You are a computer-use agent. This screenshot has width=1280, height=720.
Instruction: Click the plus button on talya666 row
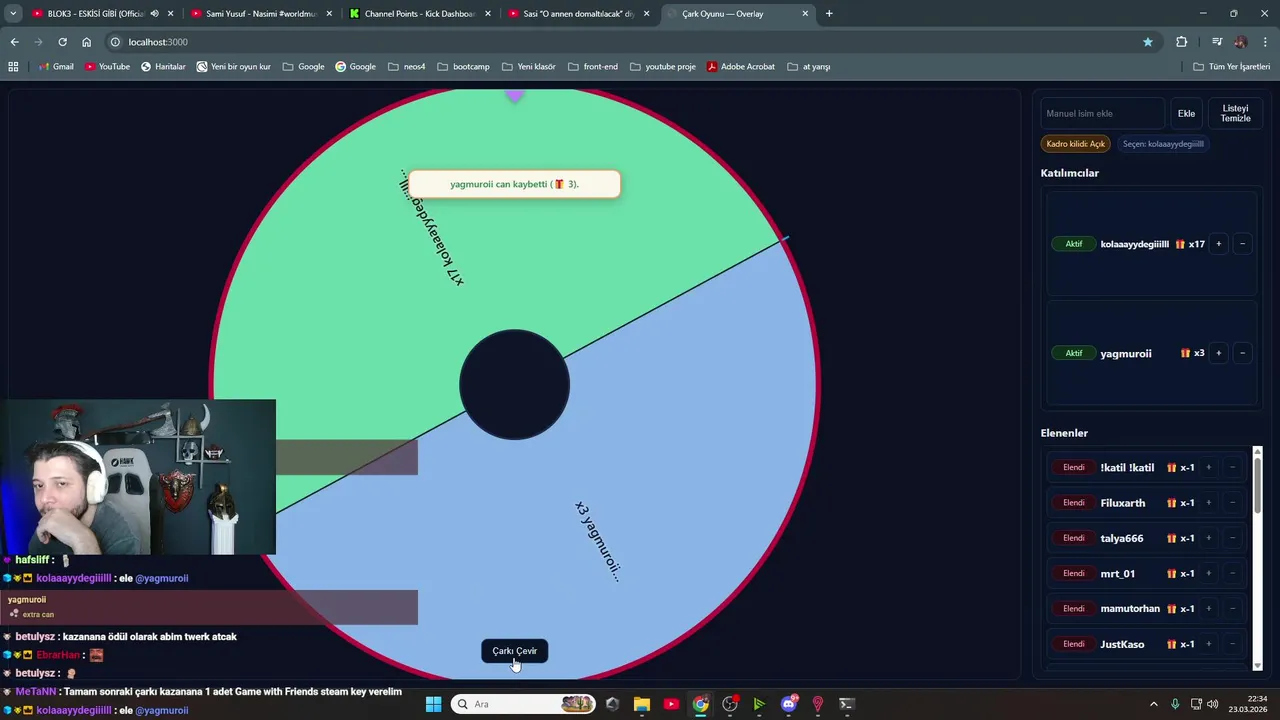coord(1208,538)
